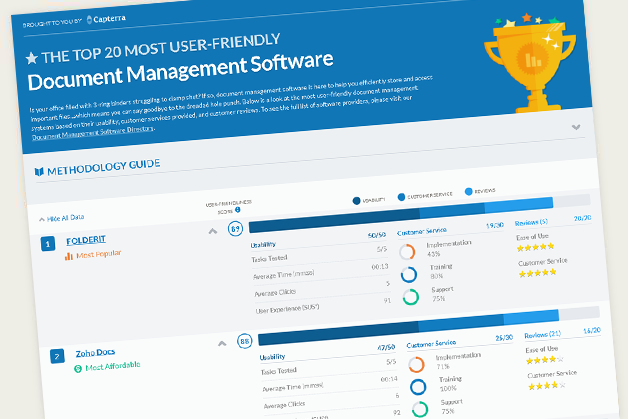Click the 'Most Popular' label
This screenshot has height=419, width=628.
(x=99, y=254)
